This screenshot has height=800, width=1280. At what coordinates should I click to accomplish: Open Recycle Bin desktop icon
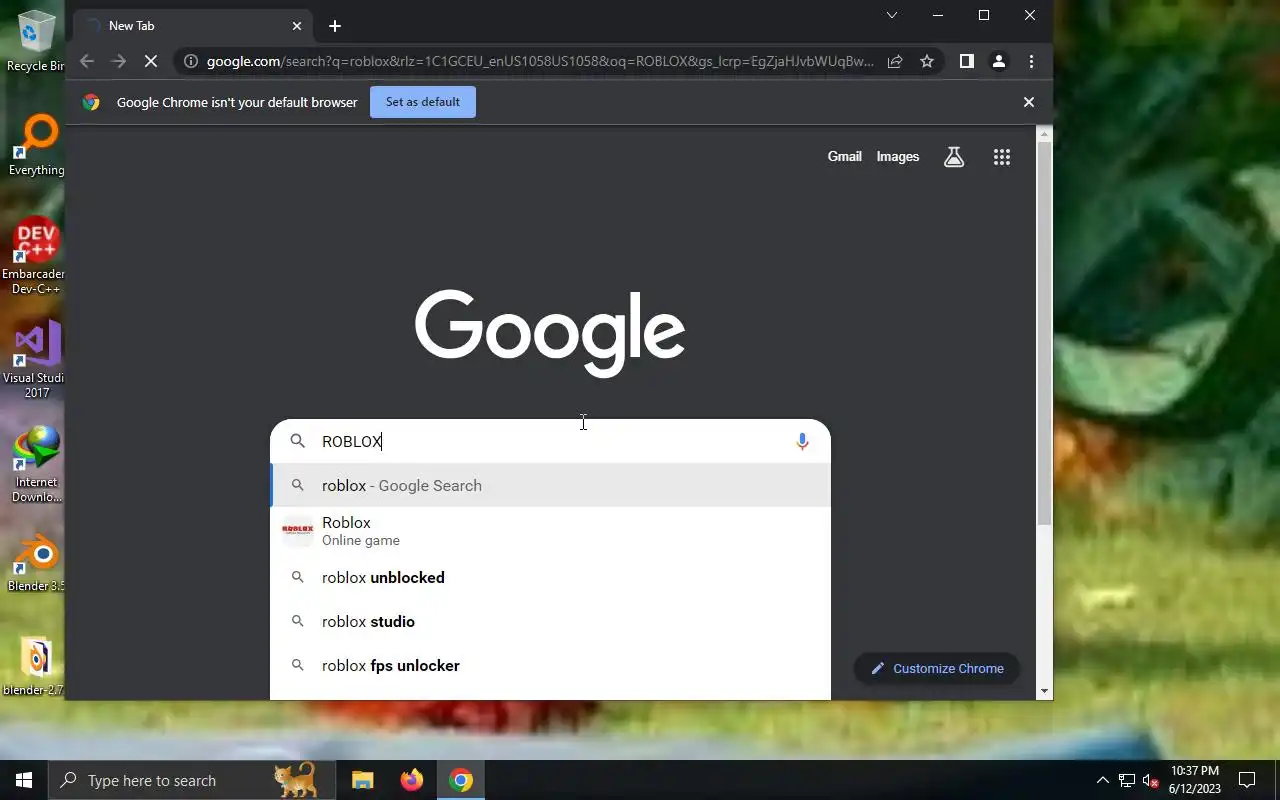(x=35, y=40)
